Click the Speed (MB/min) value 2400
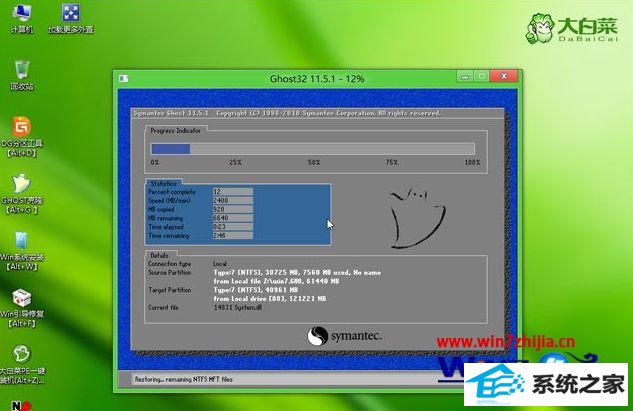The height and width of the screenshot is (411, 633). [233, 200]
